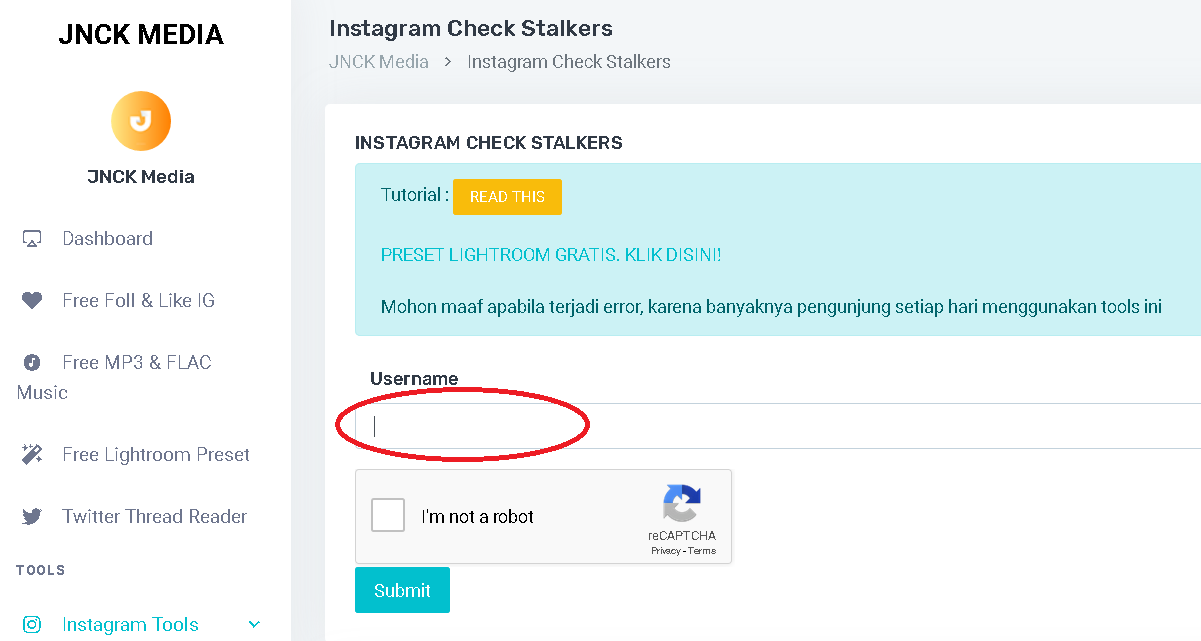Click the Submit button

click(x=402, y=590)
